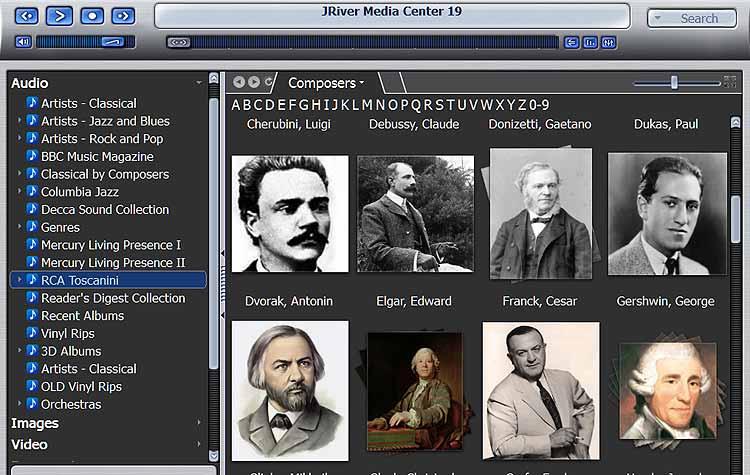
Task: Mute audio with the speaker icon
Action: pyautogui.click(x=23, y=42)
